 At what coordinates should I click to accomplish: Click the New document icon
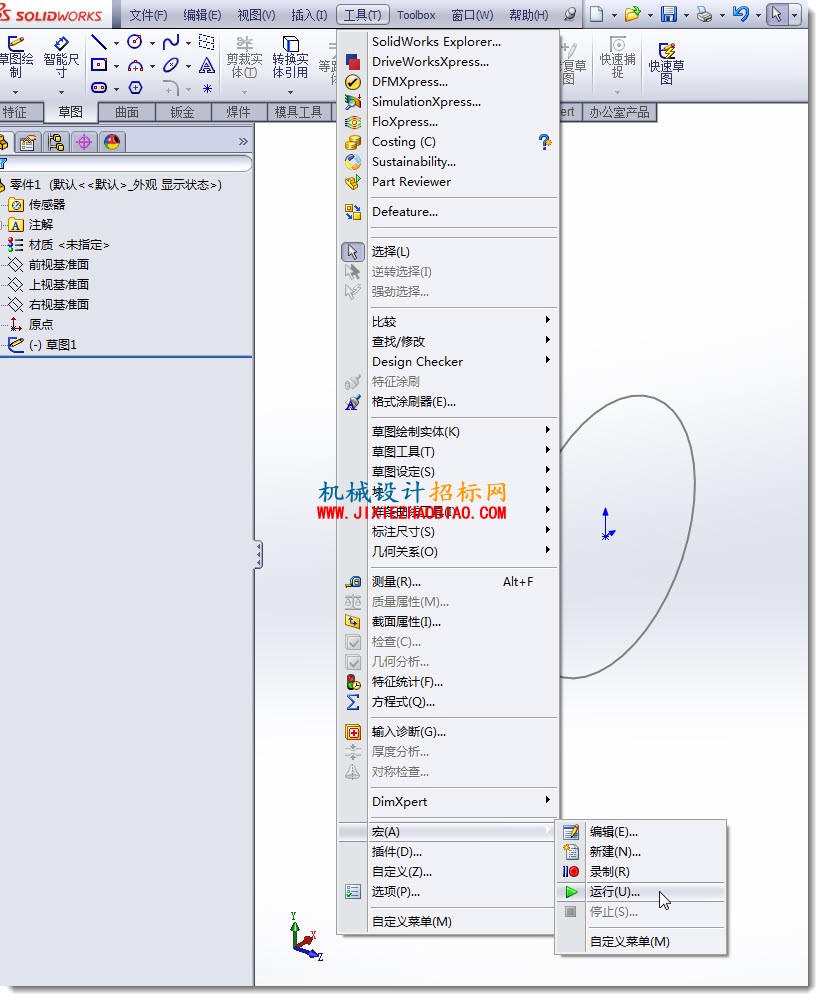click(x=596, y=14)
